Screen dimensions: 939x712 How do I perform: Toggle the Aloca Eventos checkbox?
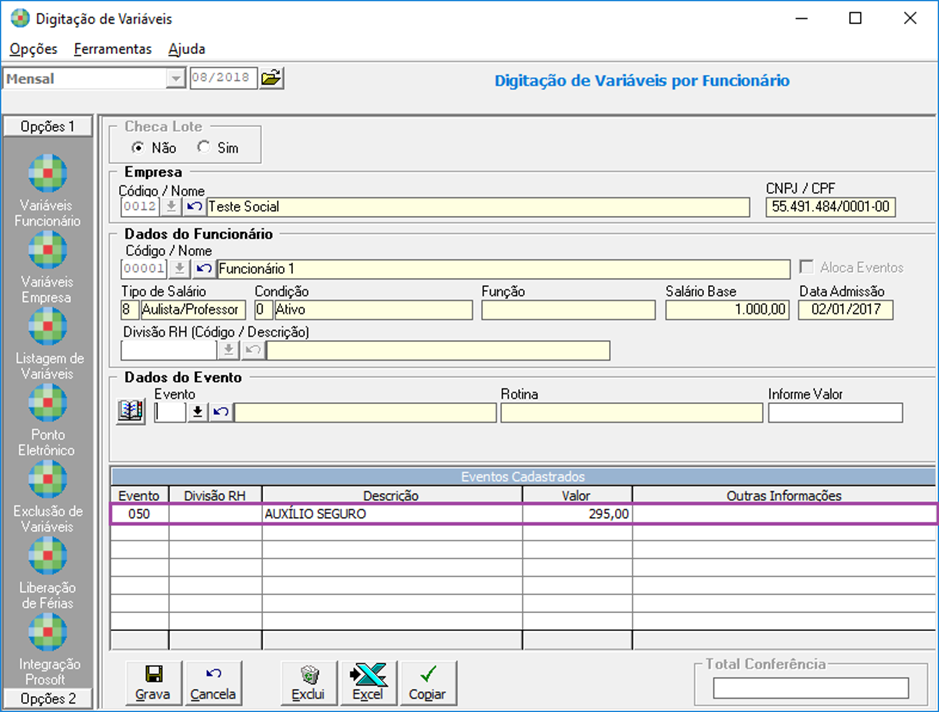coord(807,267)
